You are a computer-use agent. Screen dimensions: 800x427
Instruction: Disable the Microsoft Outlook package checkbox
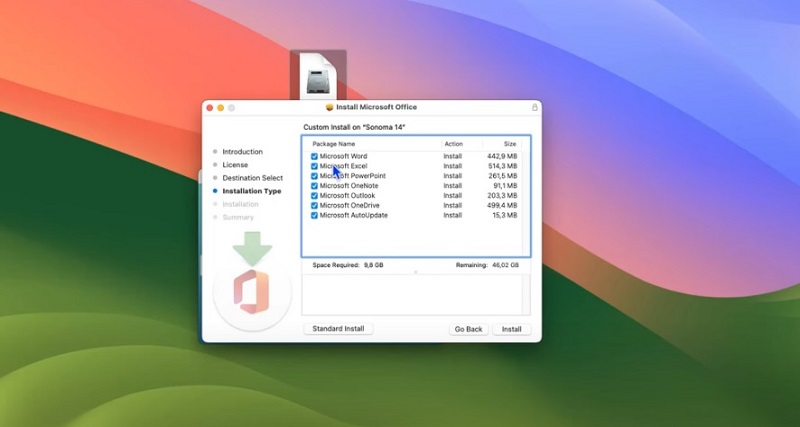[x=314, y=195]
